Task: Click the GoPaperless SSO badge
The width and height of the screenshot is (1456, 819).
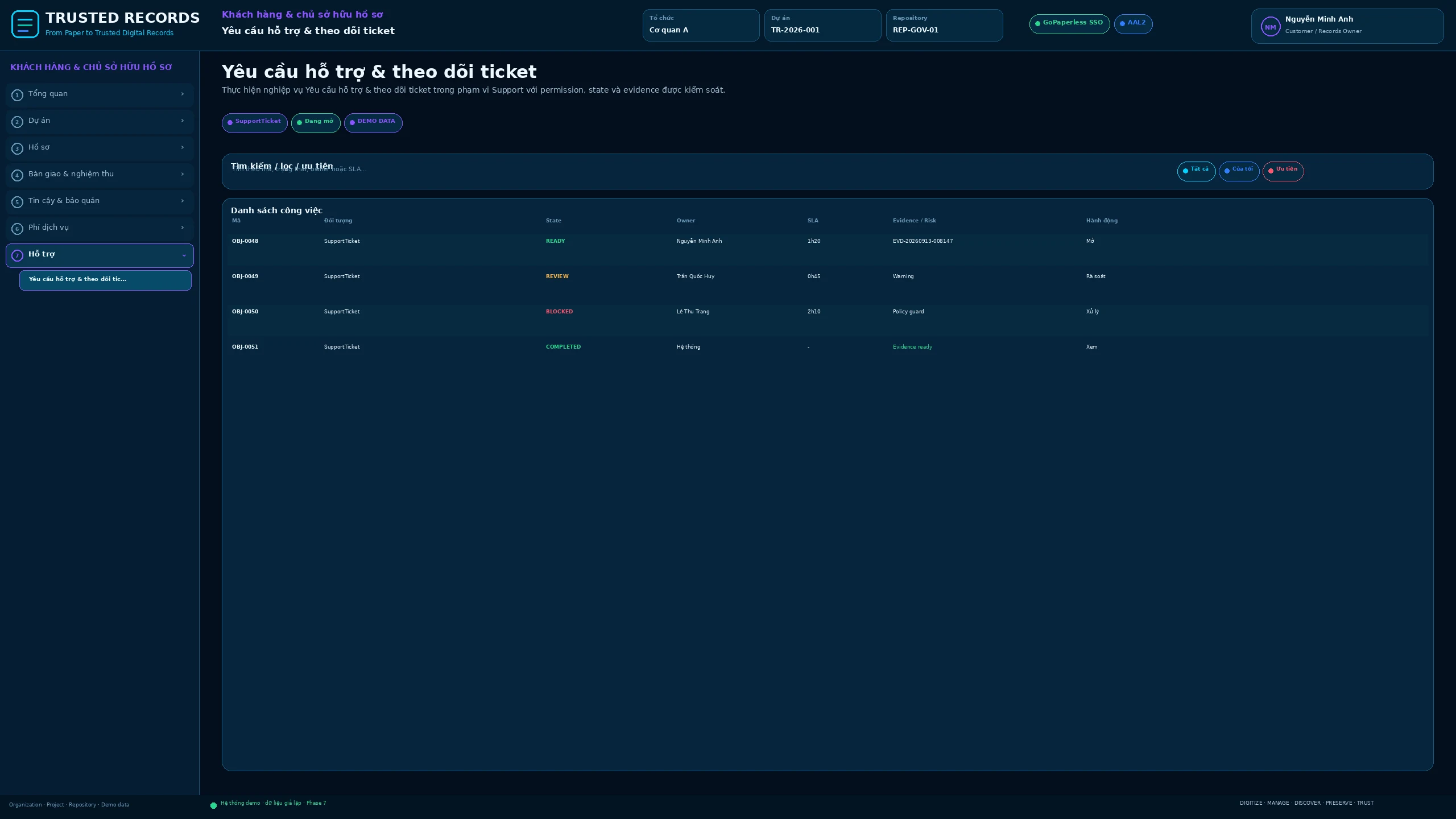Action: 1069,24
